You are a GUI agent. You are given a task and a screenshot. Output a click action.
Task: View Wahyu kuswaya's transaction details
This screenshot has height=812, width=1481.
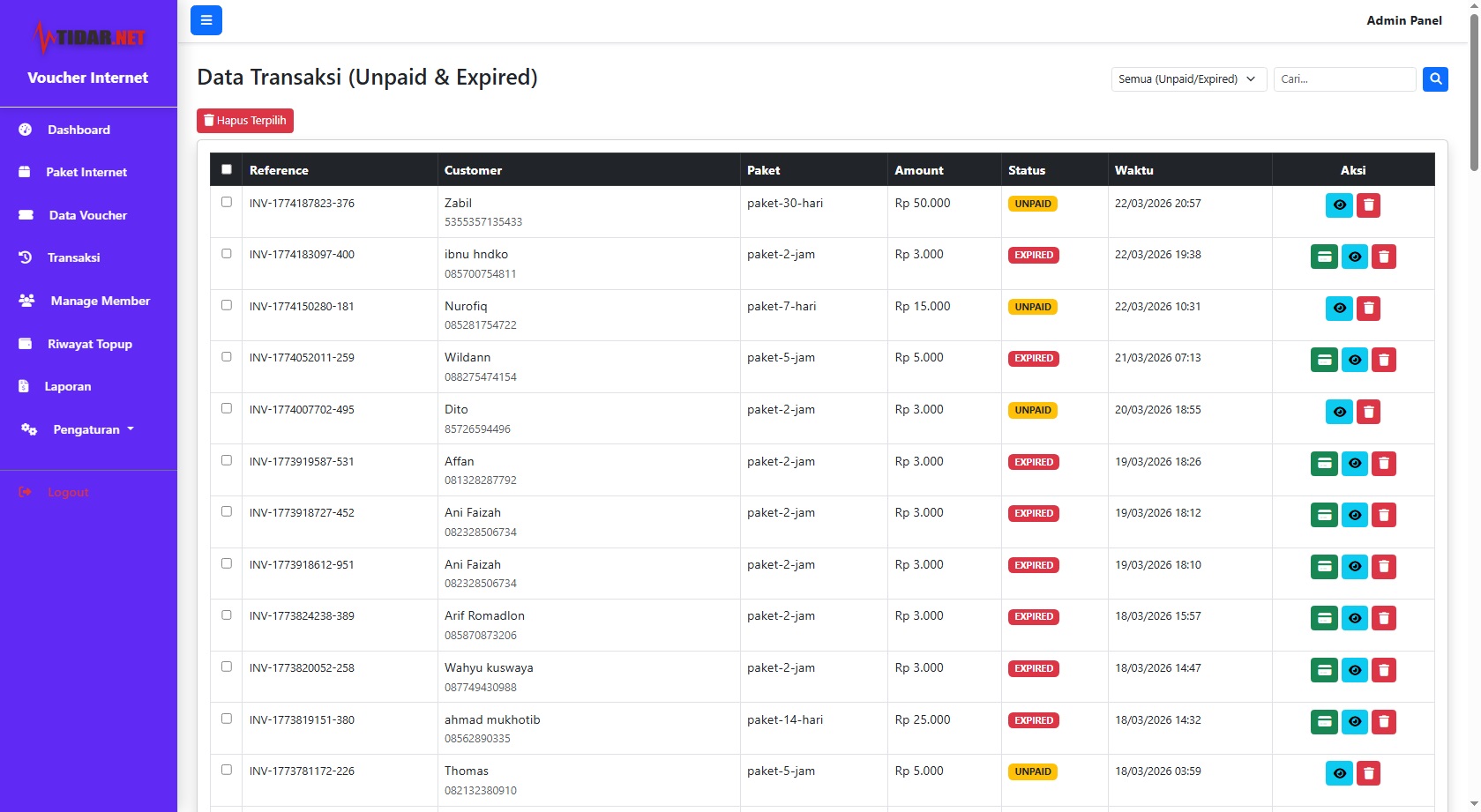[1355, 670]
